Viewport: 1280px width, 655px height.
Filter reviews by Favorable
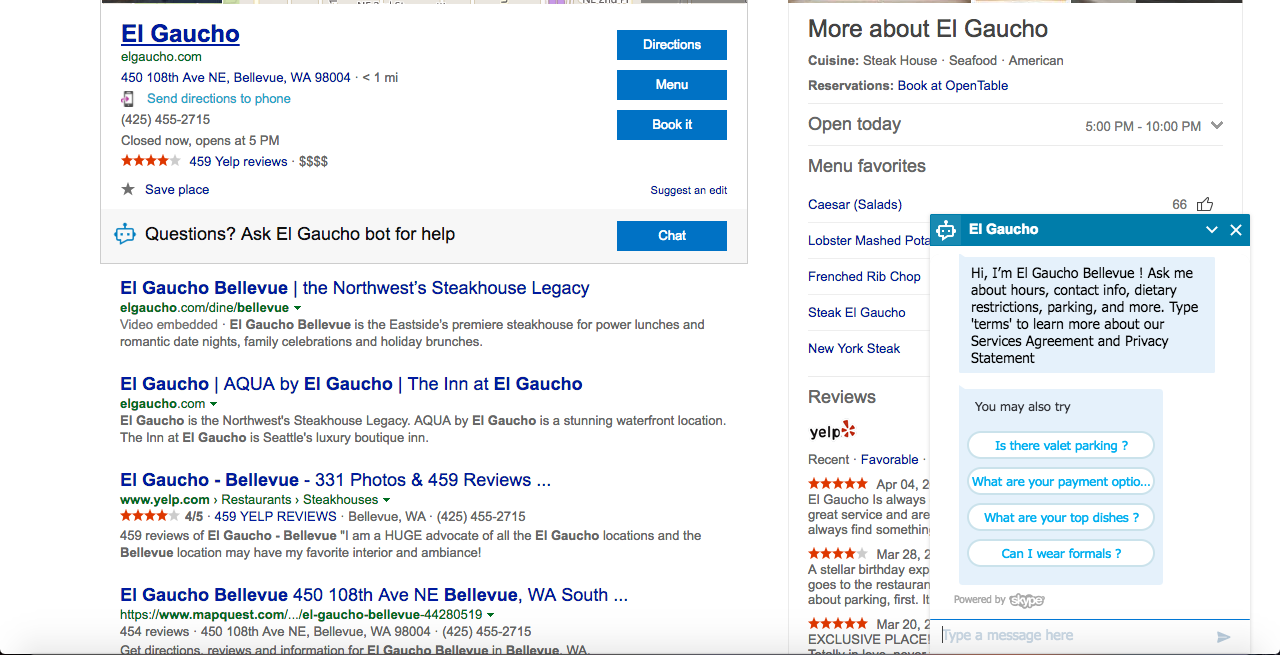889,460
